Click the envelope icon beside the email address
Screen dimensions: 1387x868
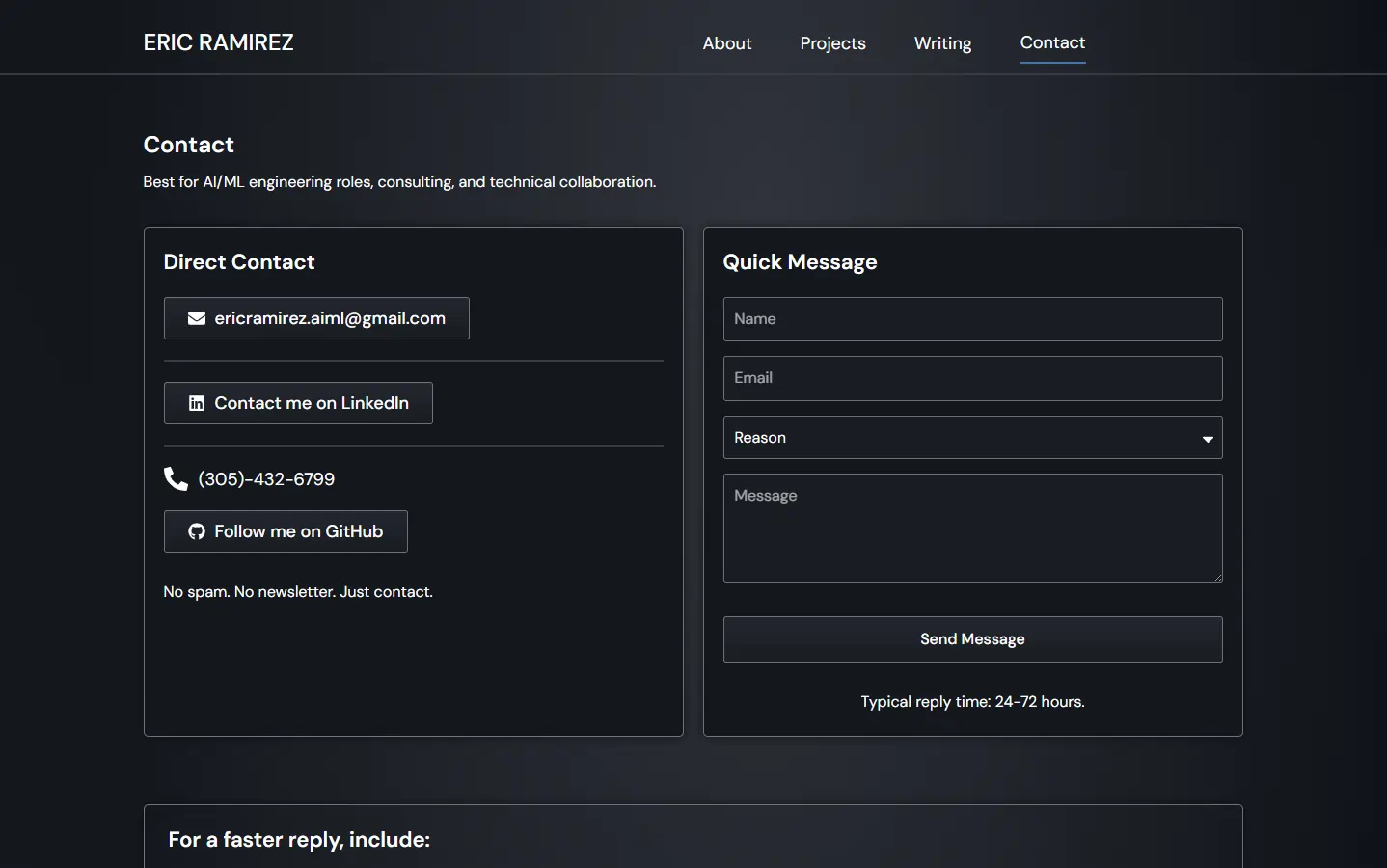click(x=197, y=318)
